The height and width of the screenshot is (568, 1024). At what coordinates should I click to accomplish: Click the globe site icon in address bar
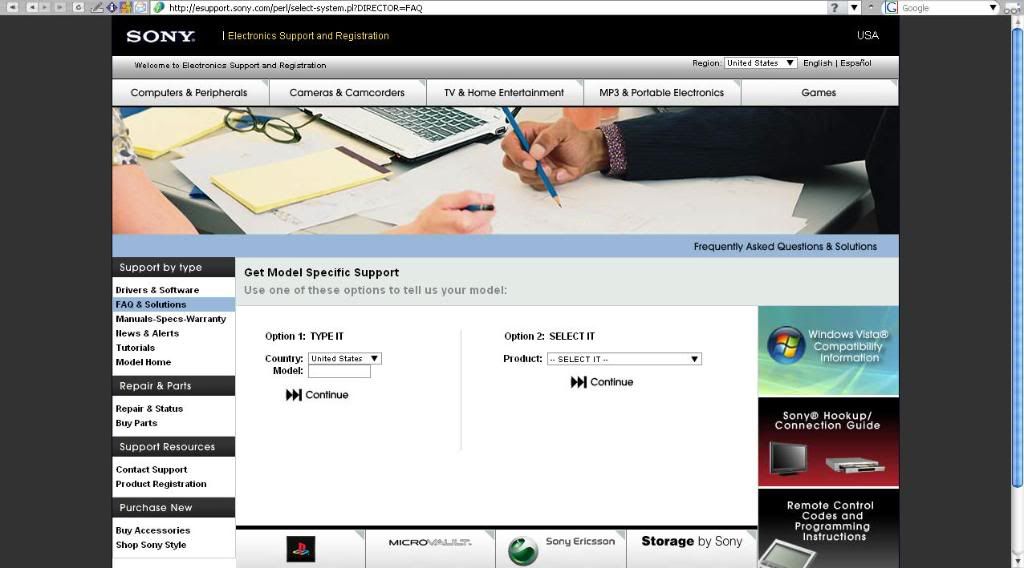(x=158, y=7)
